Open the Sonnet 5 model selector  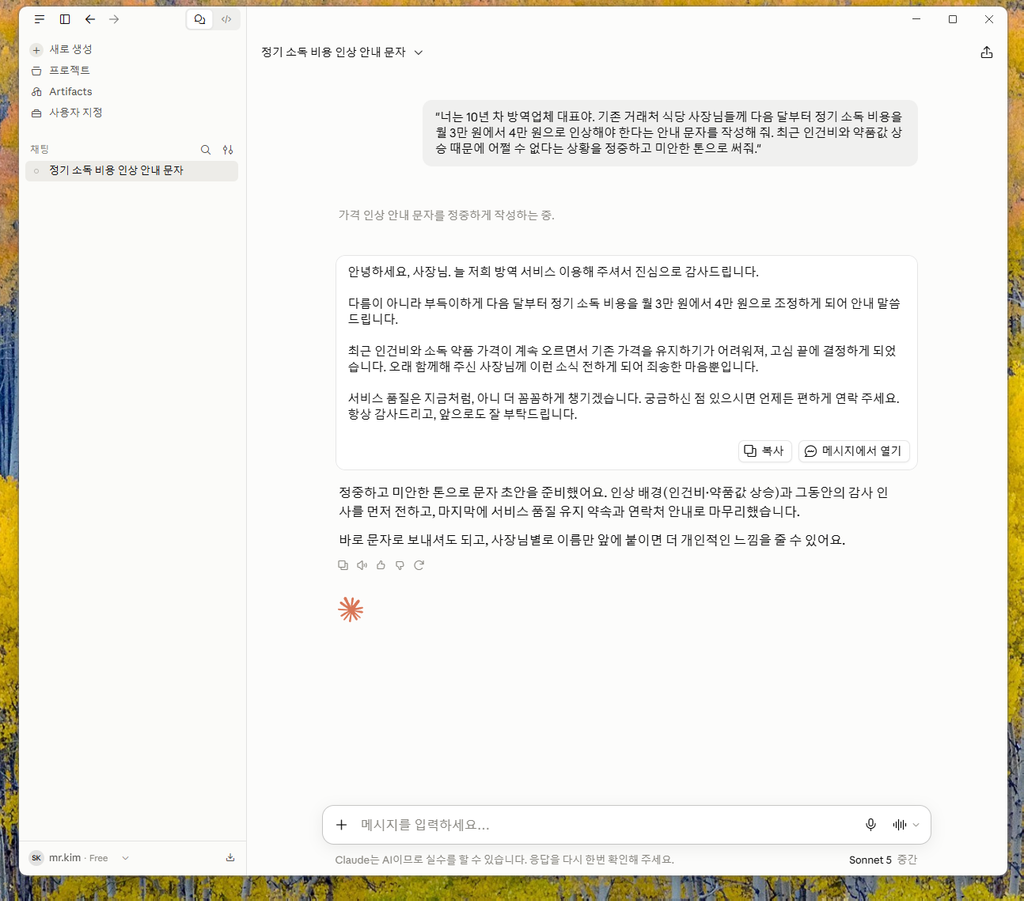pyautogui.click(x=882, y=860)
